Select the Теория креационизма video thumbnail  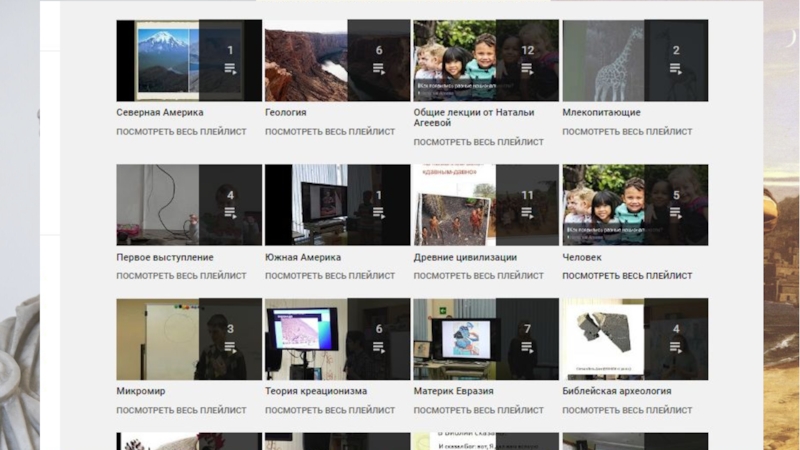[x=310, y=338]
